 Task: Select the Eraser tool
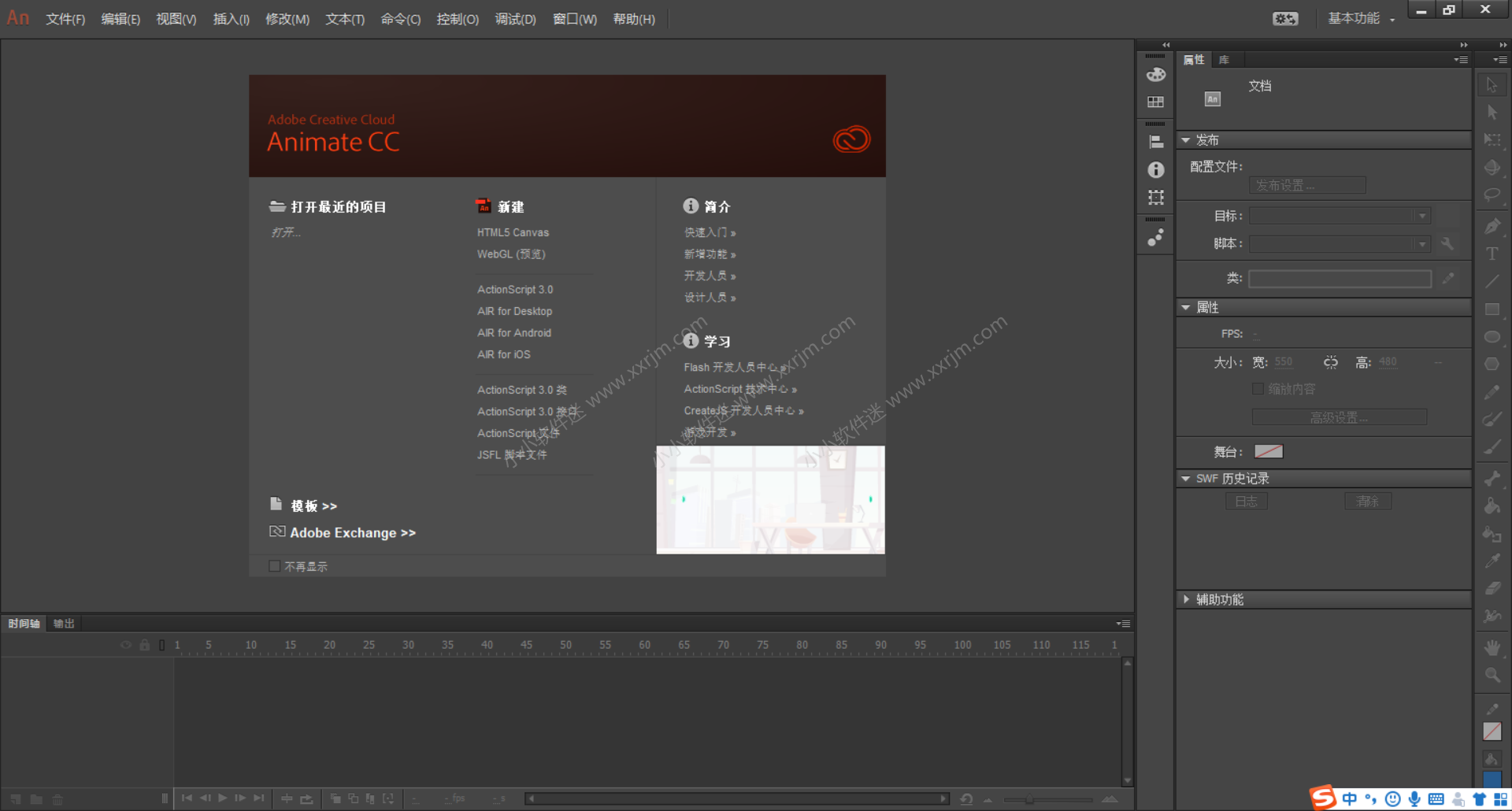[x=1492, y=588]
